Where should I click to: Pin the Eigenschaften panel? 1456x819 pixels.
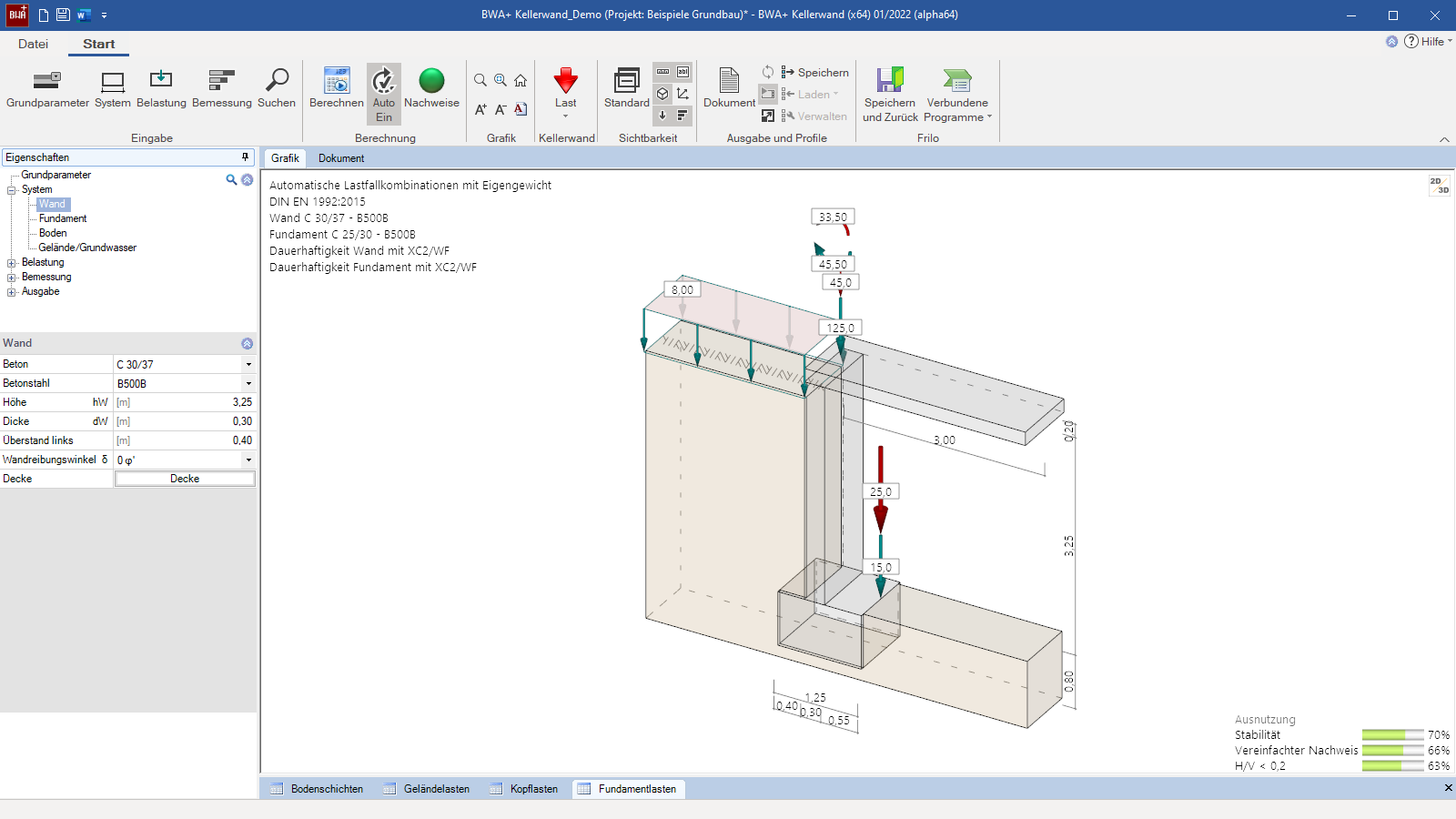pos(245,157)
